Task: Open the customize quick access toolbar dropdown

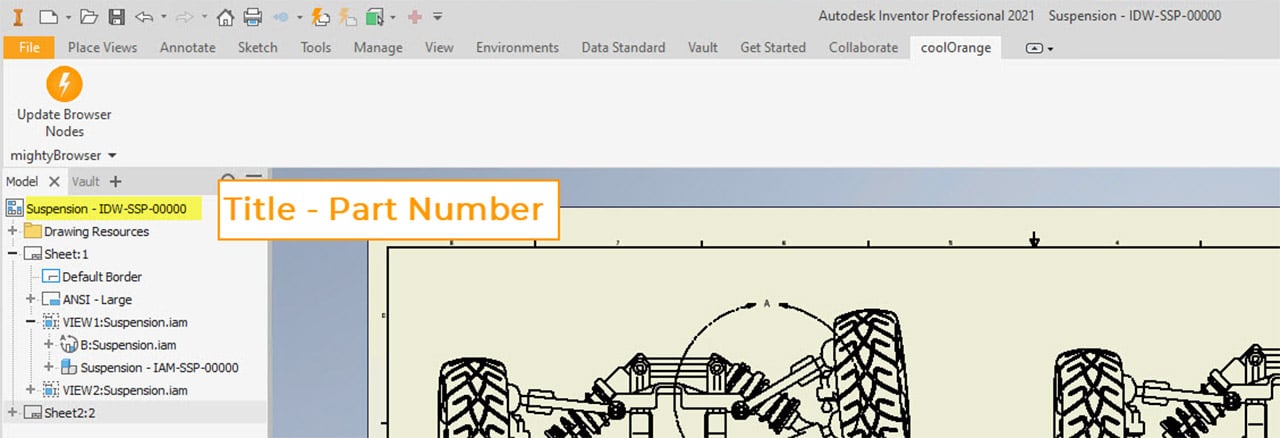Action: 438,17
